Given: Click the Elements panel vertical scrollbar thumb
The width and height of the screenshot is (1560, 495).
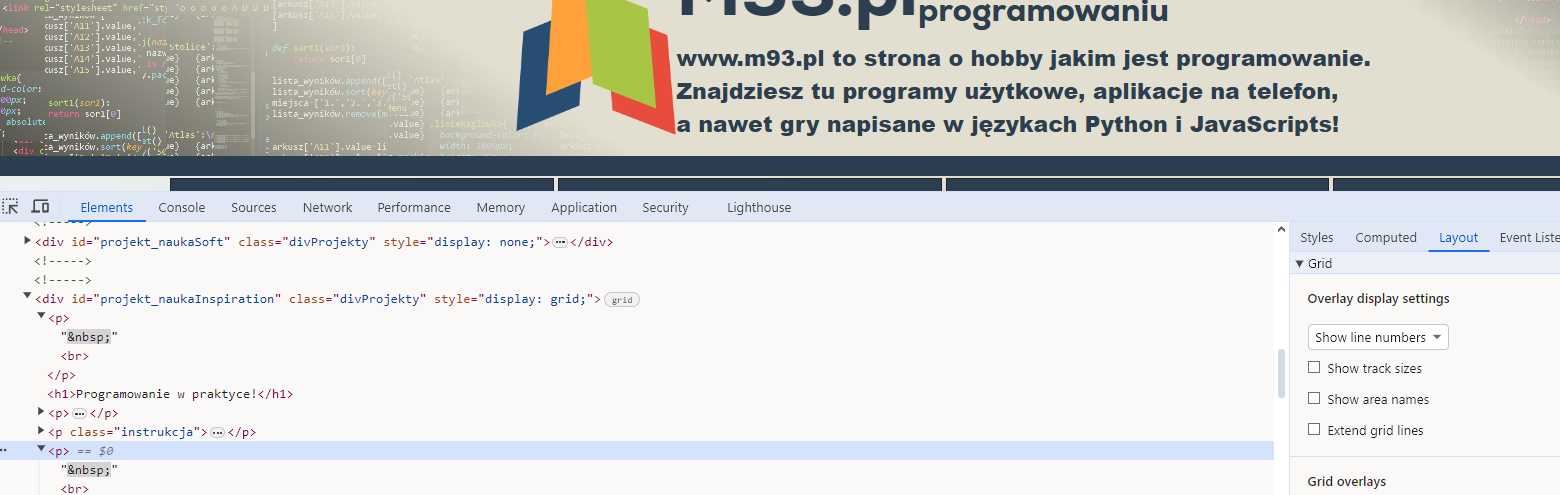Looking at the screenshot, I should coord(1281,373).
